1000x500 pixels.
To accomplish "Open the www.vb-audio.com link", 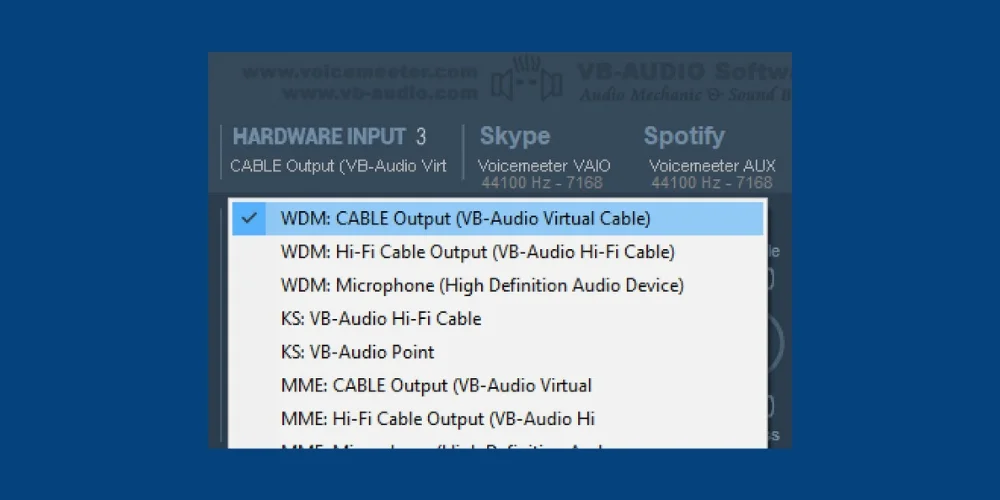I will click(x=379, y=92).
